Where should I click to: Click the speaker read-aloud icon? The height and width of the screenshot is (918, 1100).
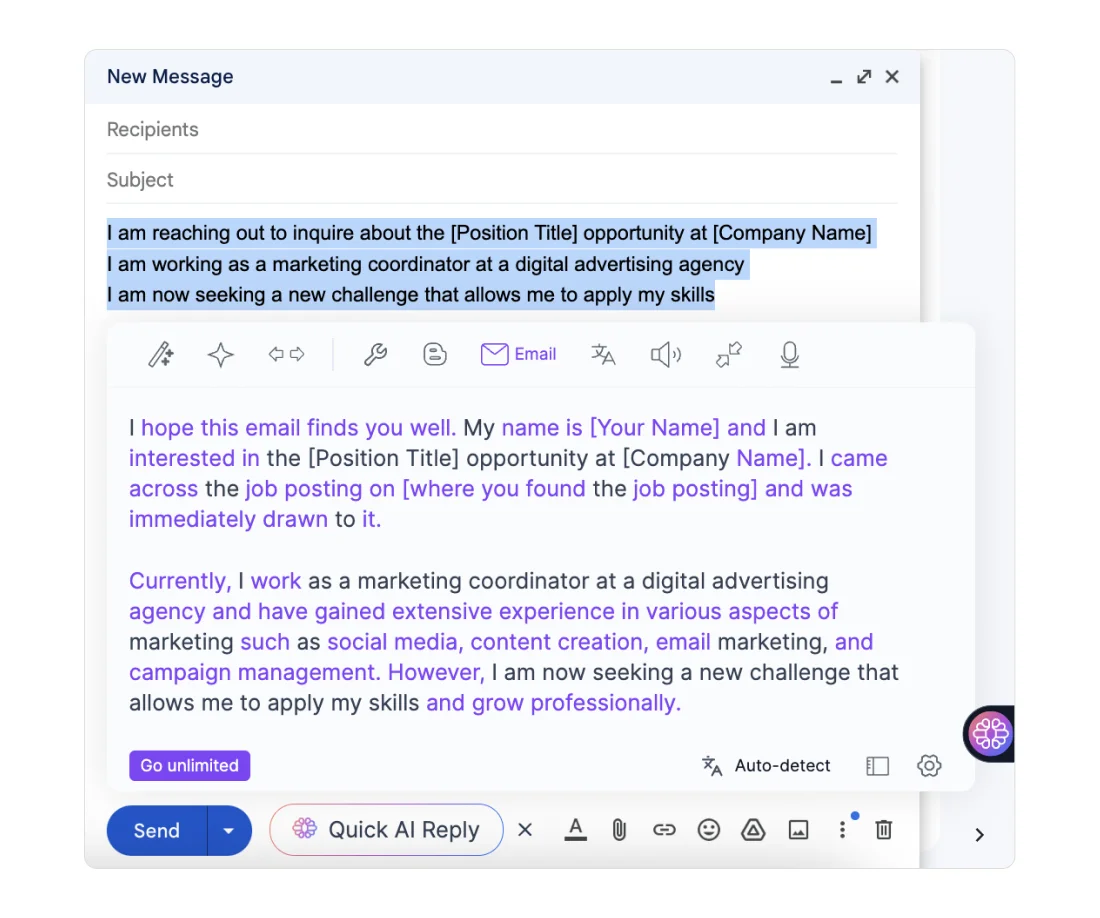(x=666, y=355)
